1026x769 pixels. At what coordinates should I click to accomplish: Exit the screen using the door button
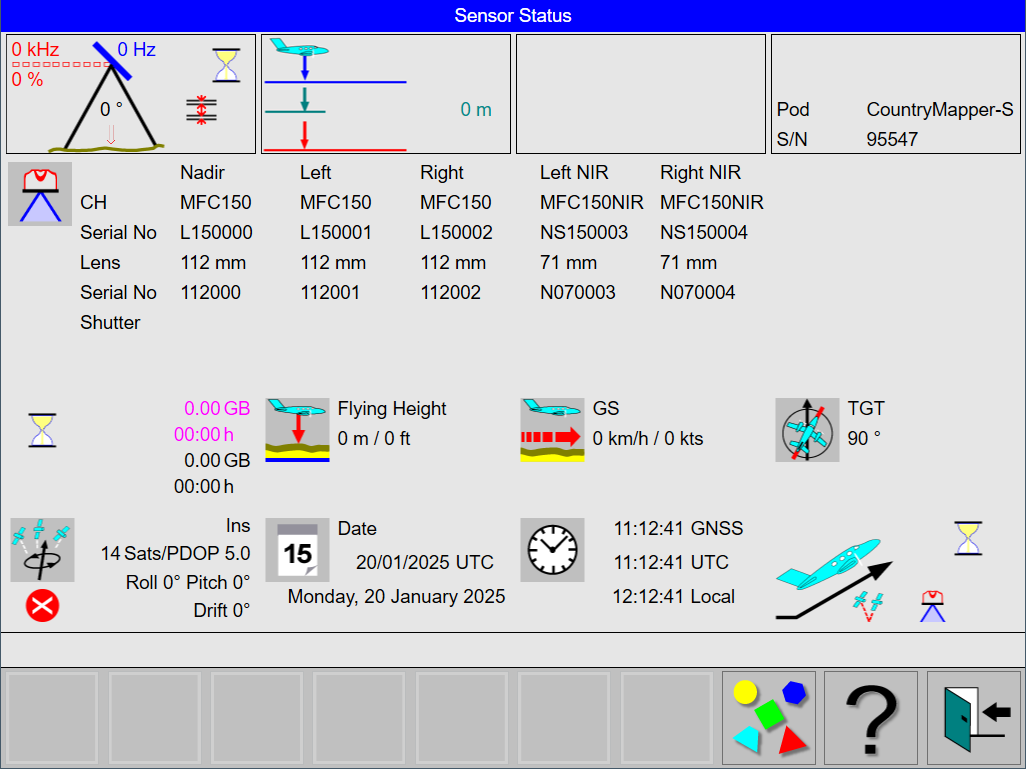[x=973, y=717]
